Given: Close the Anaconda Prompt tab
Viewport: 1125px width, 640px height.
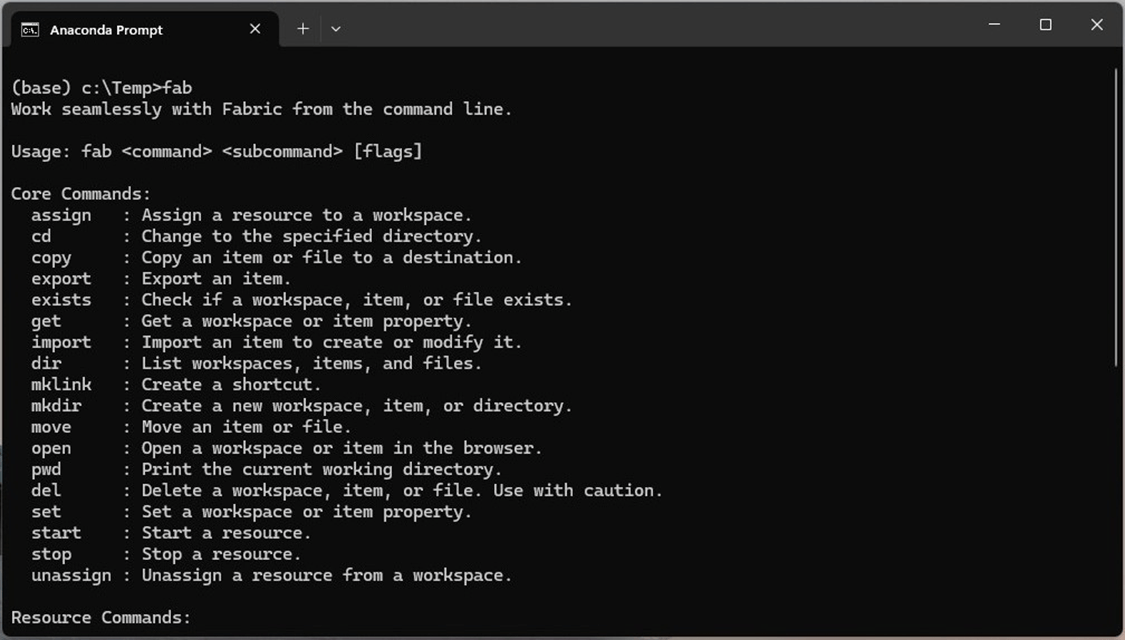Looking at the screenshot, I should 255,29.
